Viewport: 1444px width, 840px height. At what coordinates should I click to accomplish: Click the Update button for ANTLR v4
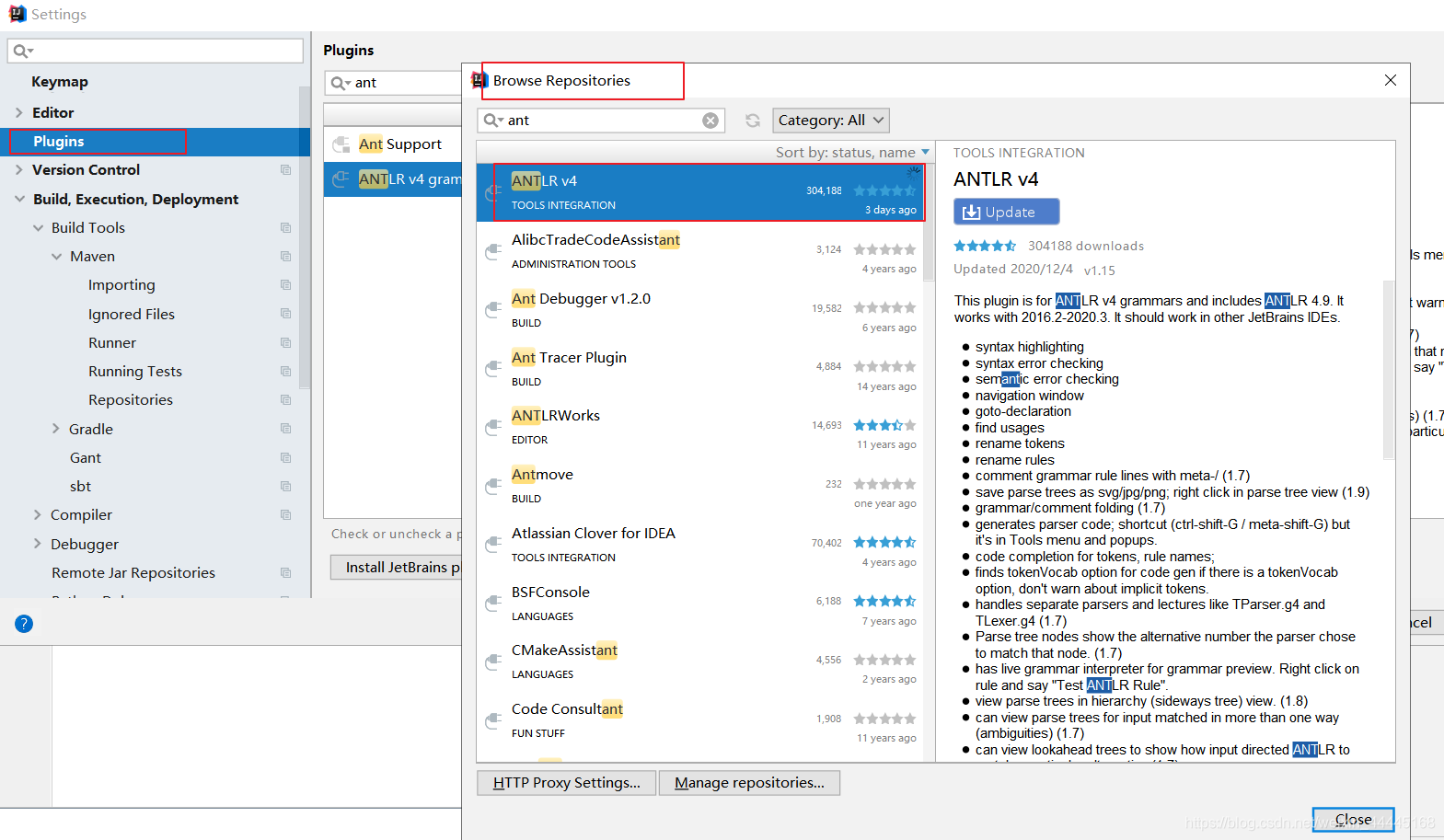(1006, 212)
